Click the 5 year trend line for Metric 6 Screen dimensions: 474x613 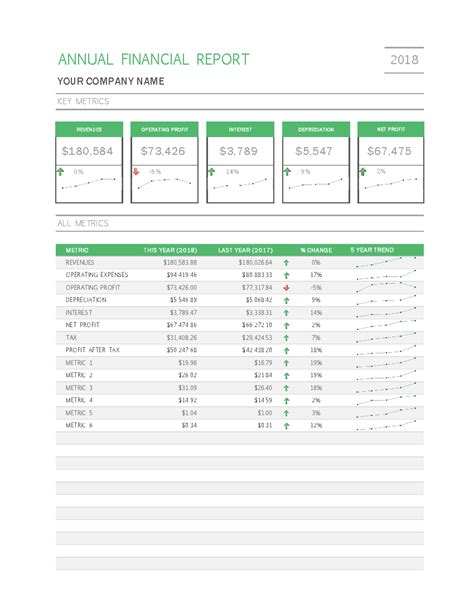(386, 425)
